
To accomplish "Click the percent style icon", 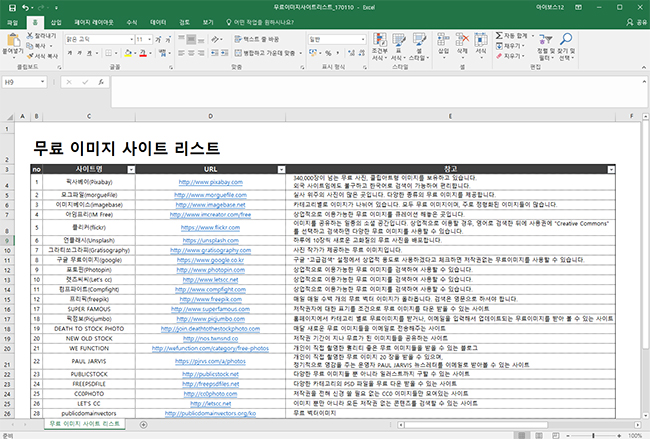I will click(328, 53).
